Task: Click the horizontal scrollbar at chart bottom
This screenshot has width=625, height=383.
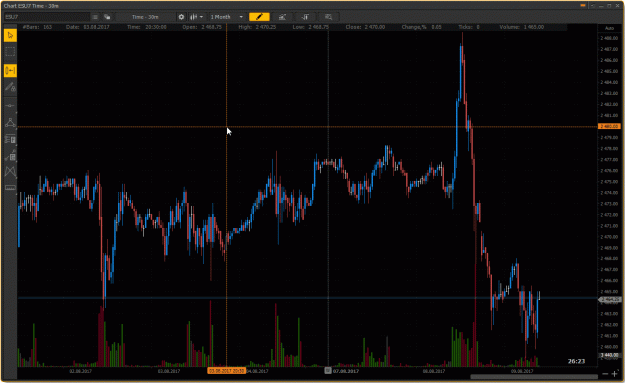Action: click(x=534, y=376)
